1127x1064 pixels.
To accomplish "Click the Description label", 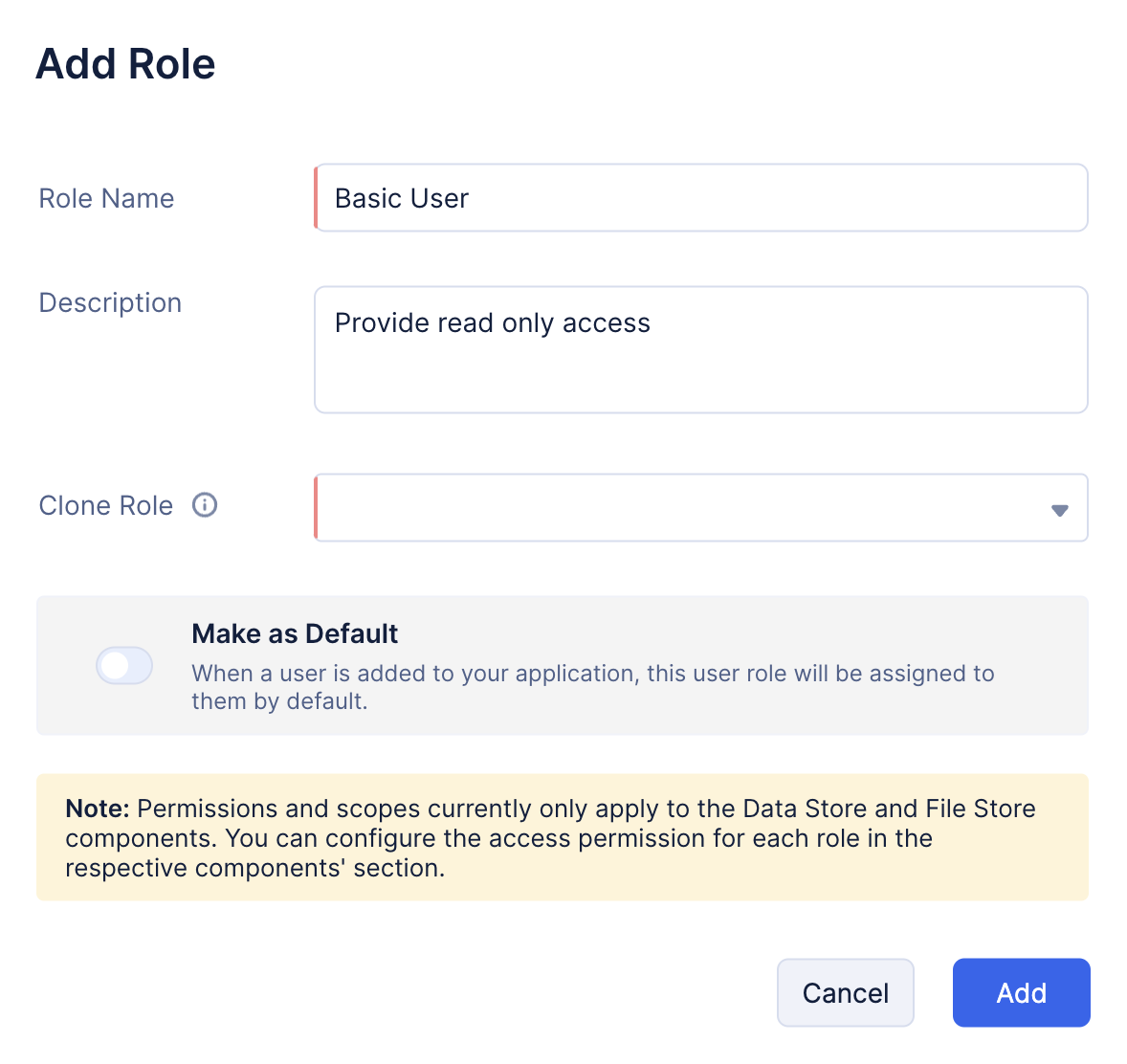I will (x=110, y=302).
